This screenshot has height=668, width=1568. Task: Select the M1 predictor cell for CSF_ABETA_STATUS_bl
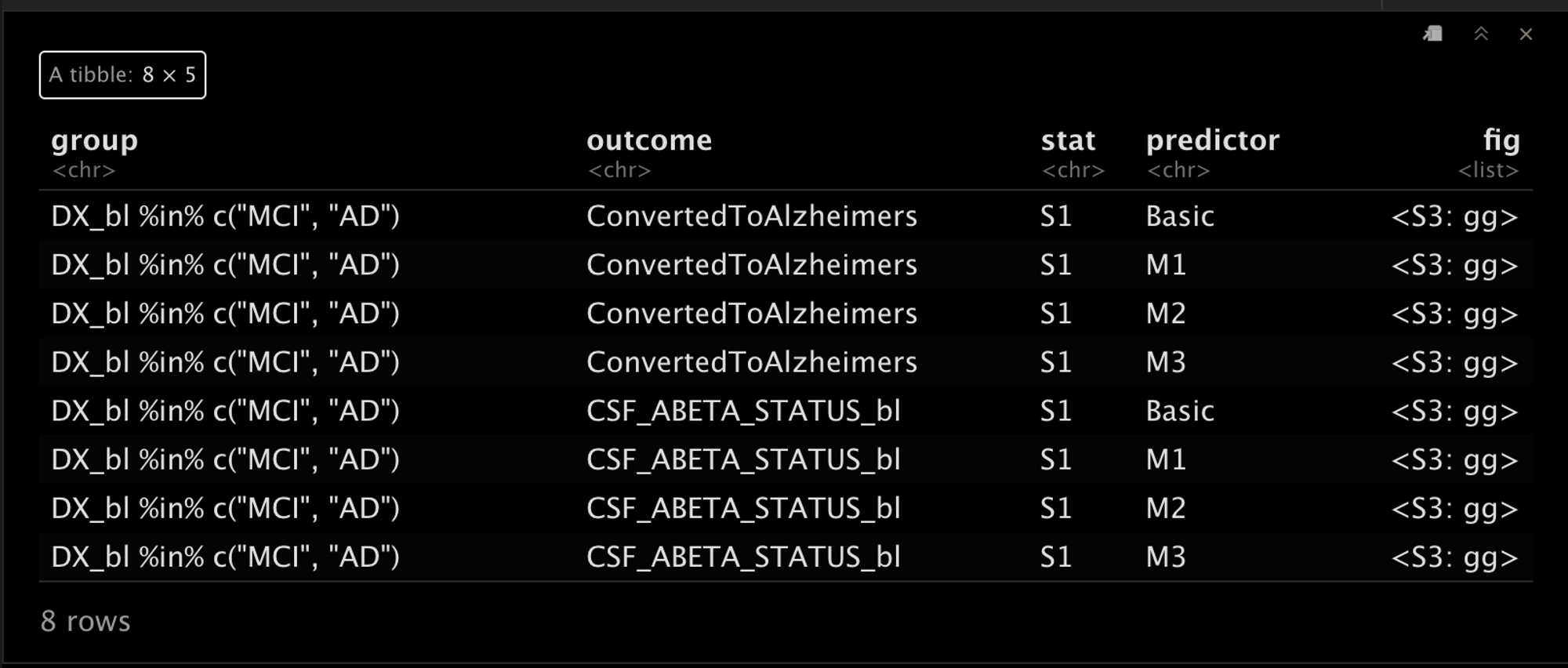tap(1166, 459)
